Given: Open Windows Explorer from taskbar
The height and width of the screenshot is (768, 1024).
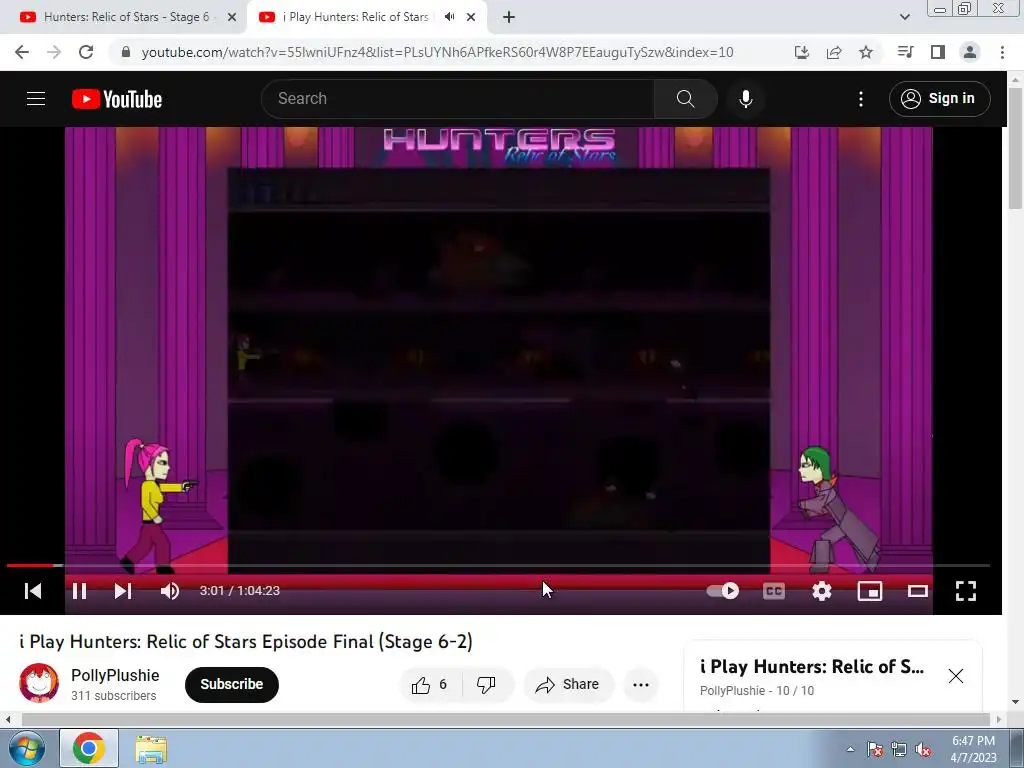Looking at the screenshot, I should pyautogui.click(x=151, y=748).
